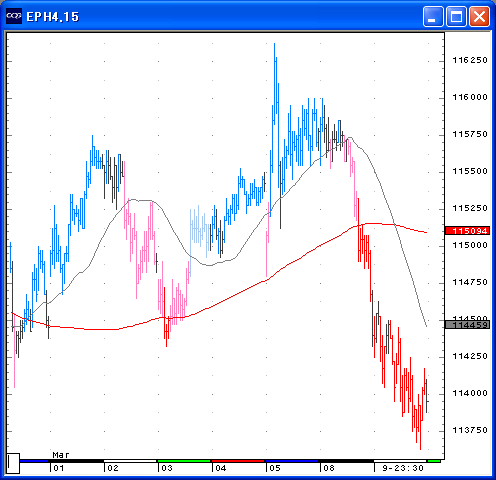Click the 05 date label on time axis
The image size is (496, 480).
[275, 468]
